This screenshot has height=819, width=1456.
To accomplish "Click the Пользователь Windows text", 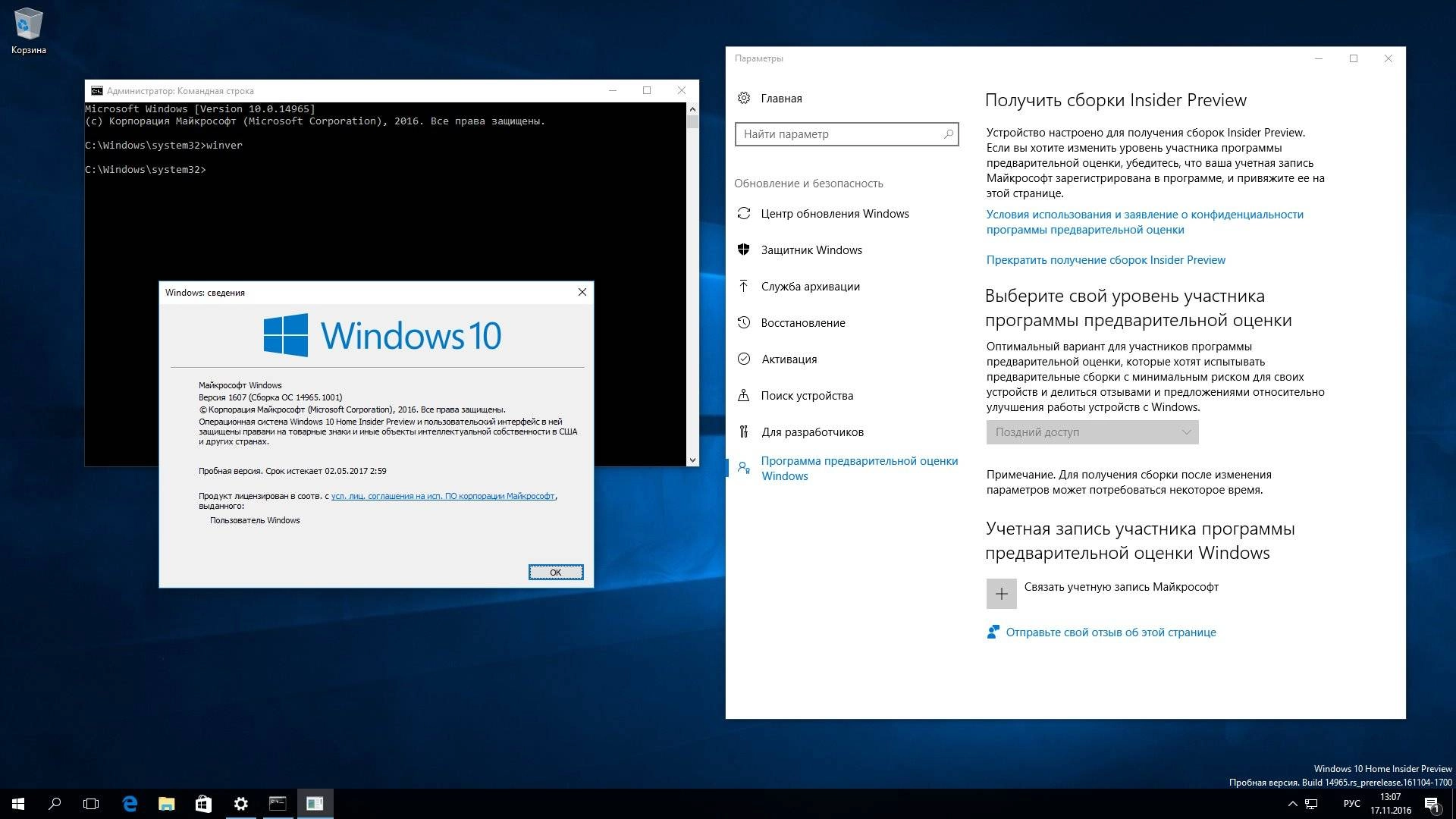I will pos(255,520).
